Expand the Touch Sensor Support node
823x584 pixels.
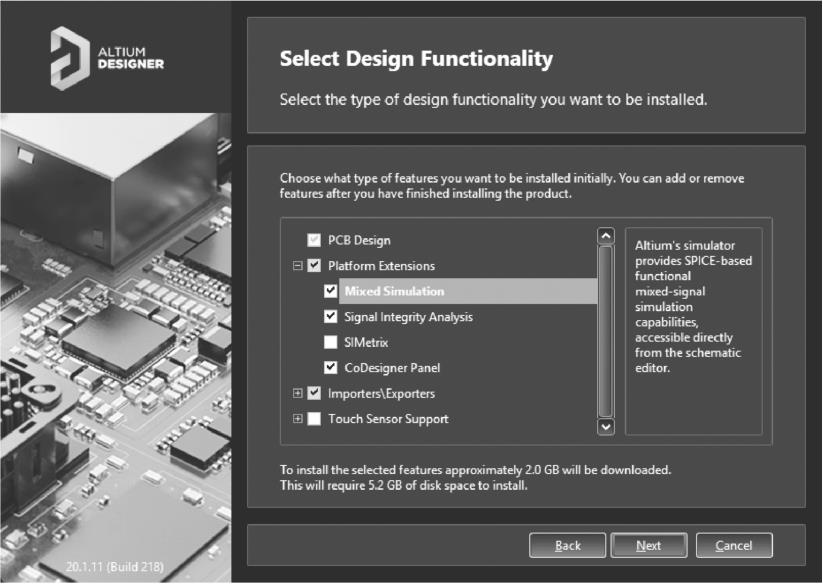(x=298, y=419)
